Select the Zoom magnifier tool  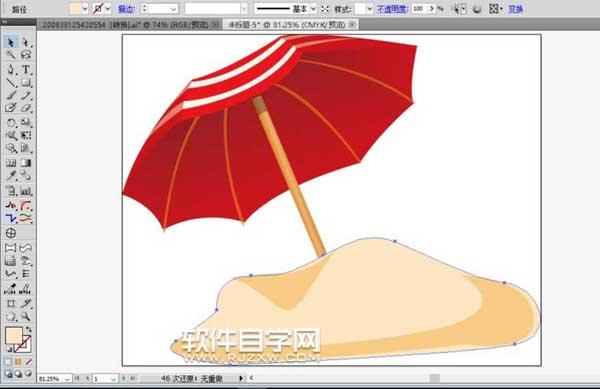(x=26, y=317)
